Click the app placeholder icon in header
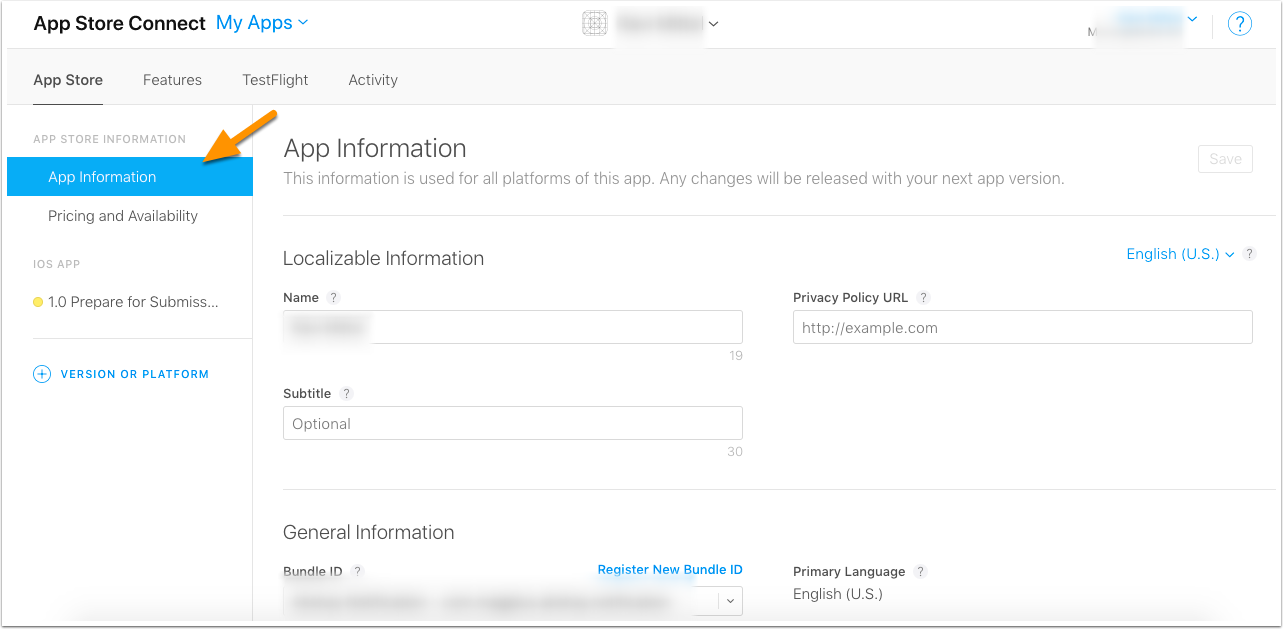The height and width of the screenshot is (629, 1283). (595, 24)
